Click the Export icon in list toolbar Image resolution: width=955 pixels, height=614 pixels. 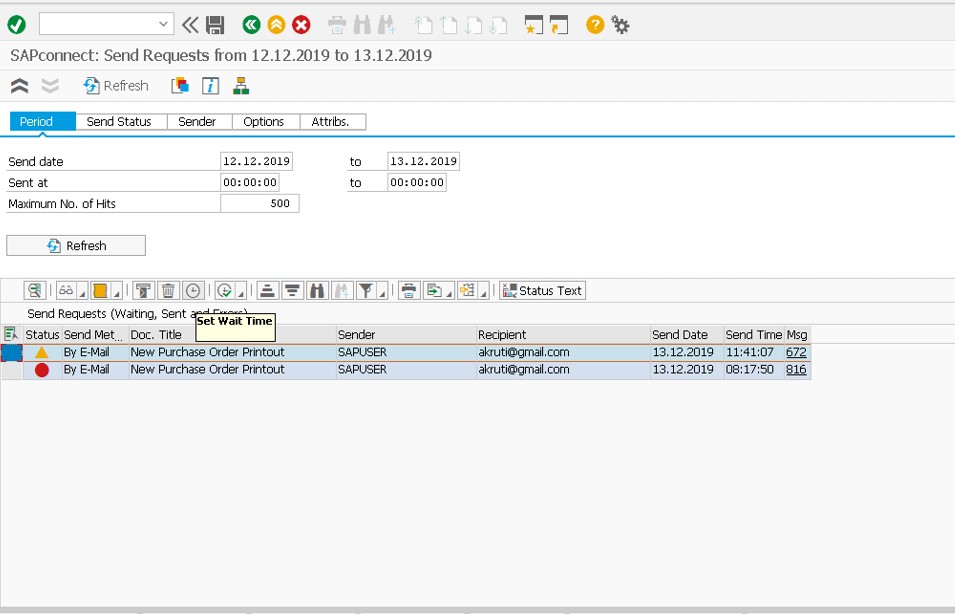pyautogui.click(x=433, y=291)
